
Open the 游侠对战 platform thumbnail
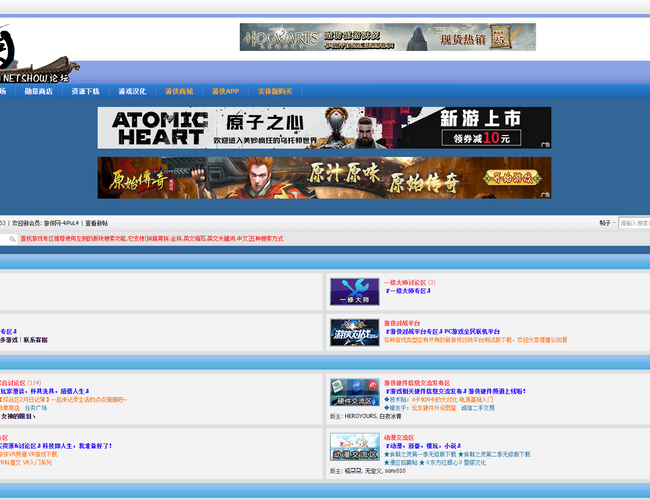354,333
